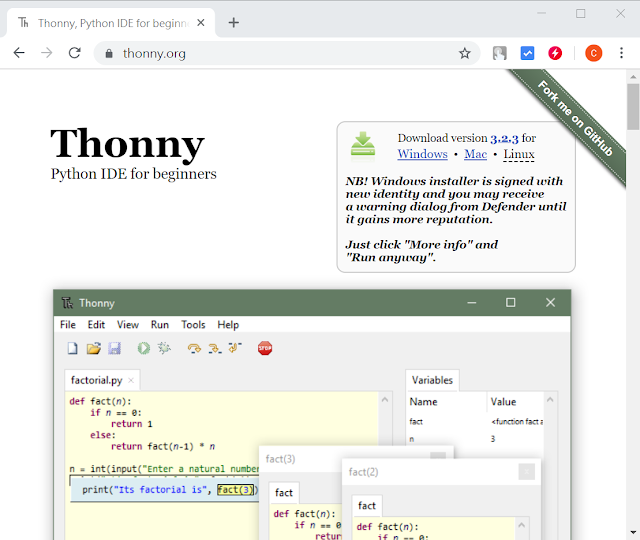Screen dimensions: 640x540
Task: Click the Thonny page heading
Action: click(127, 145)
